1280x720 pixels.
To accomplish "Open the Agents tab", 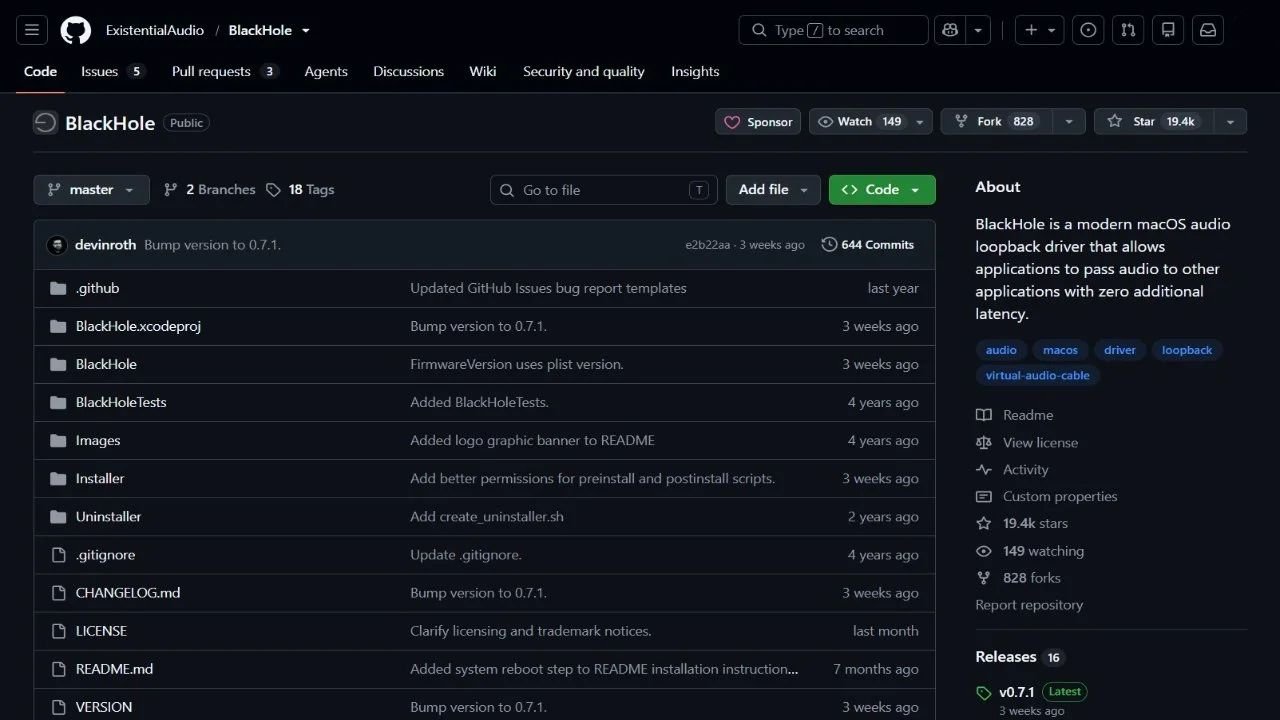I will pyautogui.click(x=326, y=71).
